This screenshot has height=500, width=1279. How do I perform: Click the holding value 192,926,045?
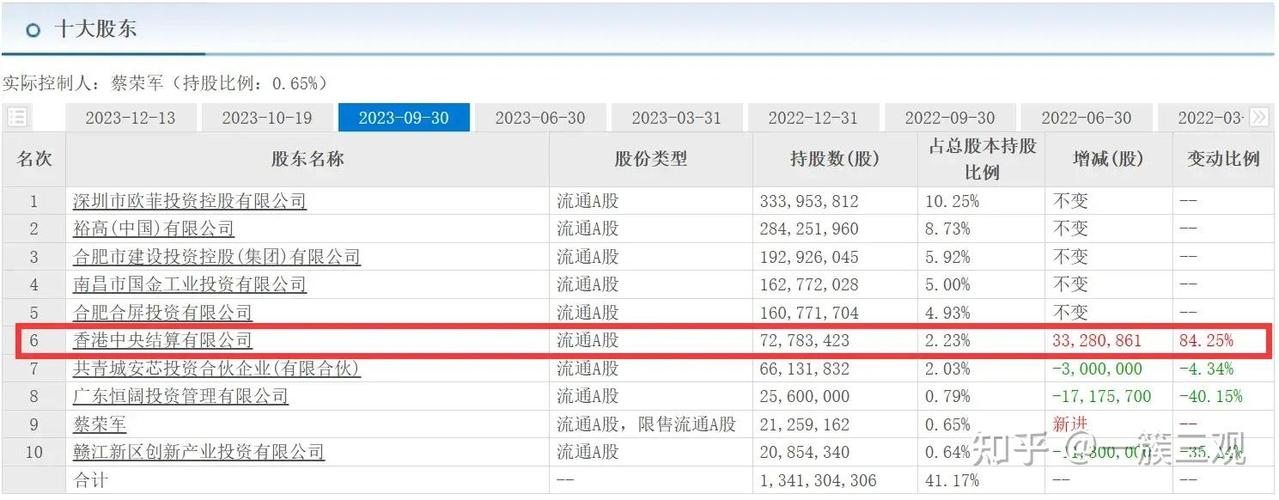click(810, 257)
